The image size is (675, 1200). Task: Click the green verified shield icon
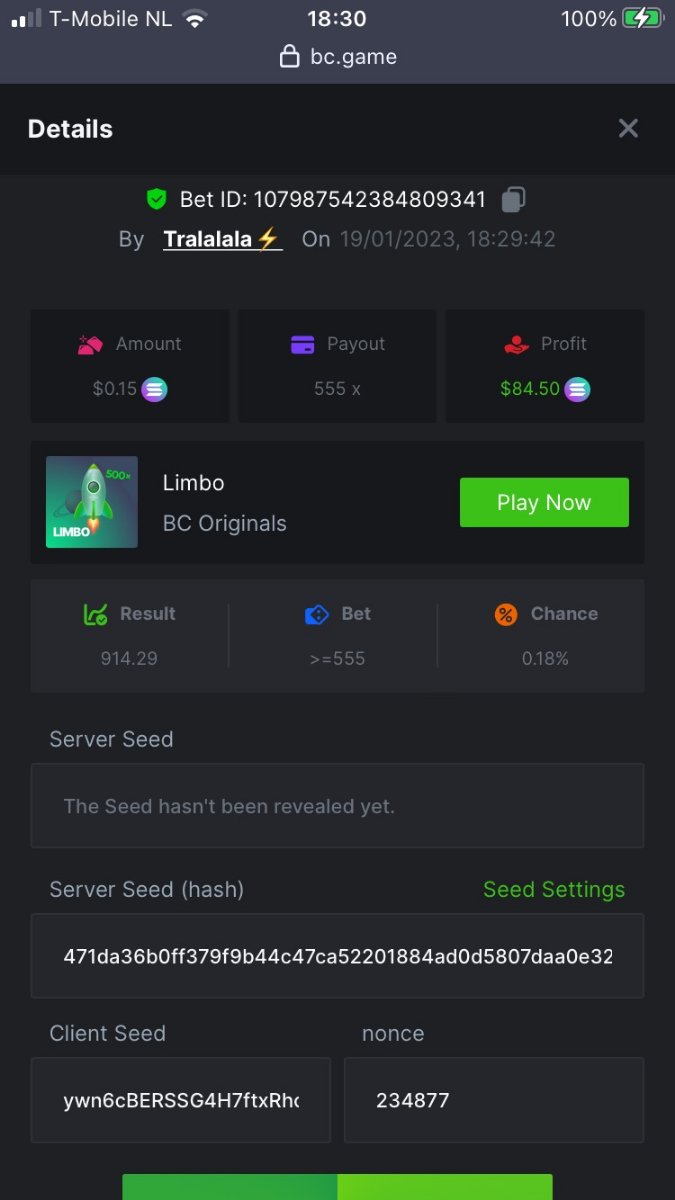pyautogui.click(x=156, y=199)
